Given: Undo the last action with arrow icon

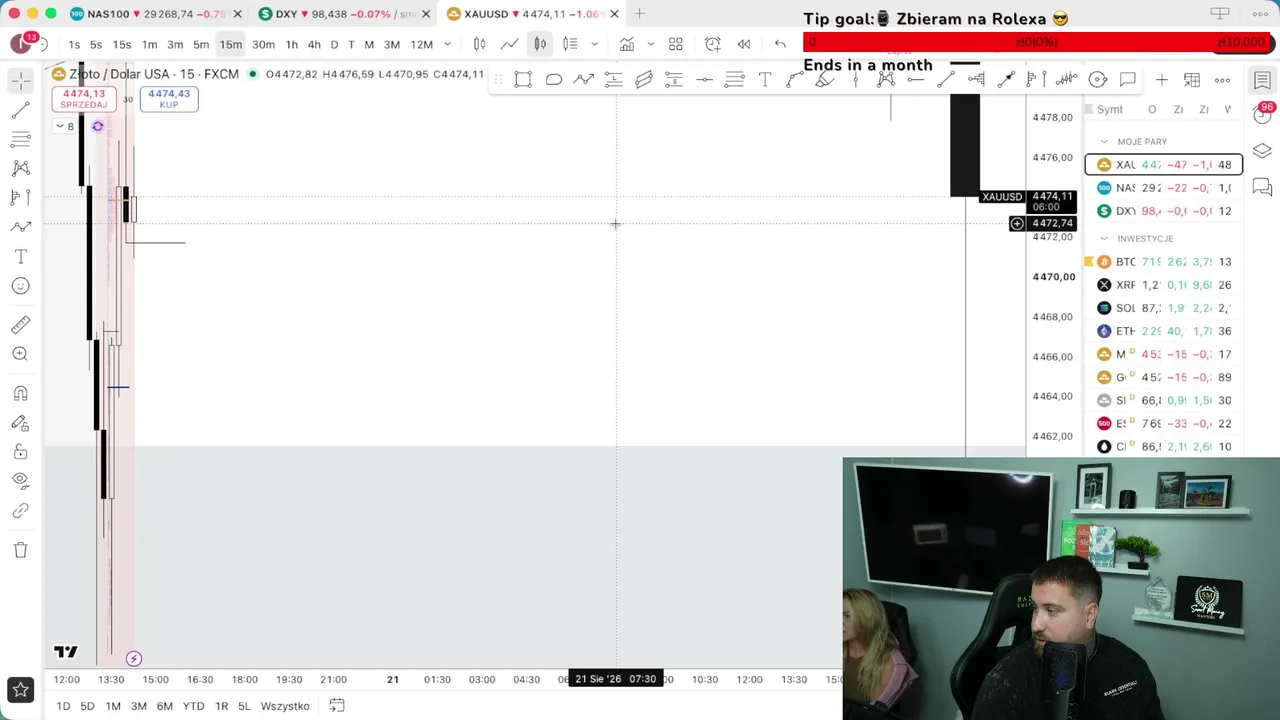Looking at the screenshot, I should click(x=780, y=44).
